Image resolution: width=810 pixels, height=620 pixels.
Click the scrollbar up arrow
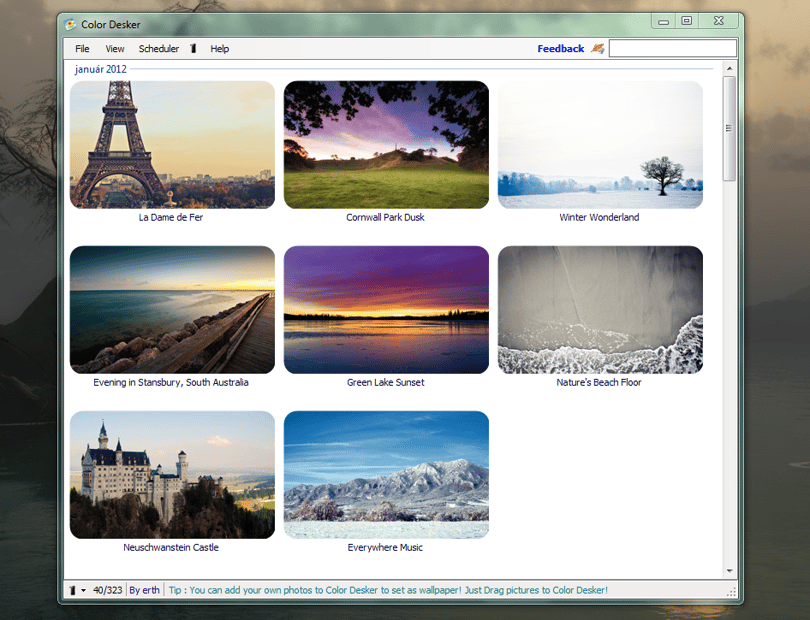point(729,68)
